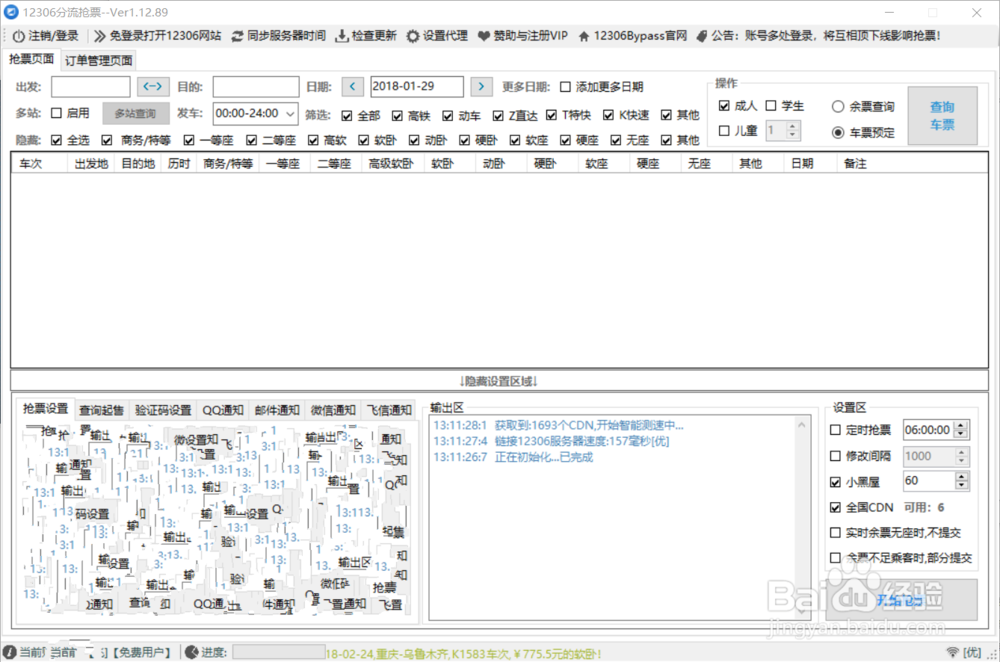Viewport: 1000px width, 662px height.
Task: Click the departure station input field
Action: (91, 86)
